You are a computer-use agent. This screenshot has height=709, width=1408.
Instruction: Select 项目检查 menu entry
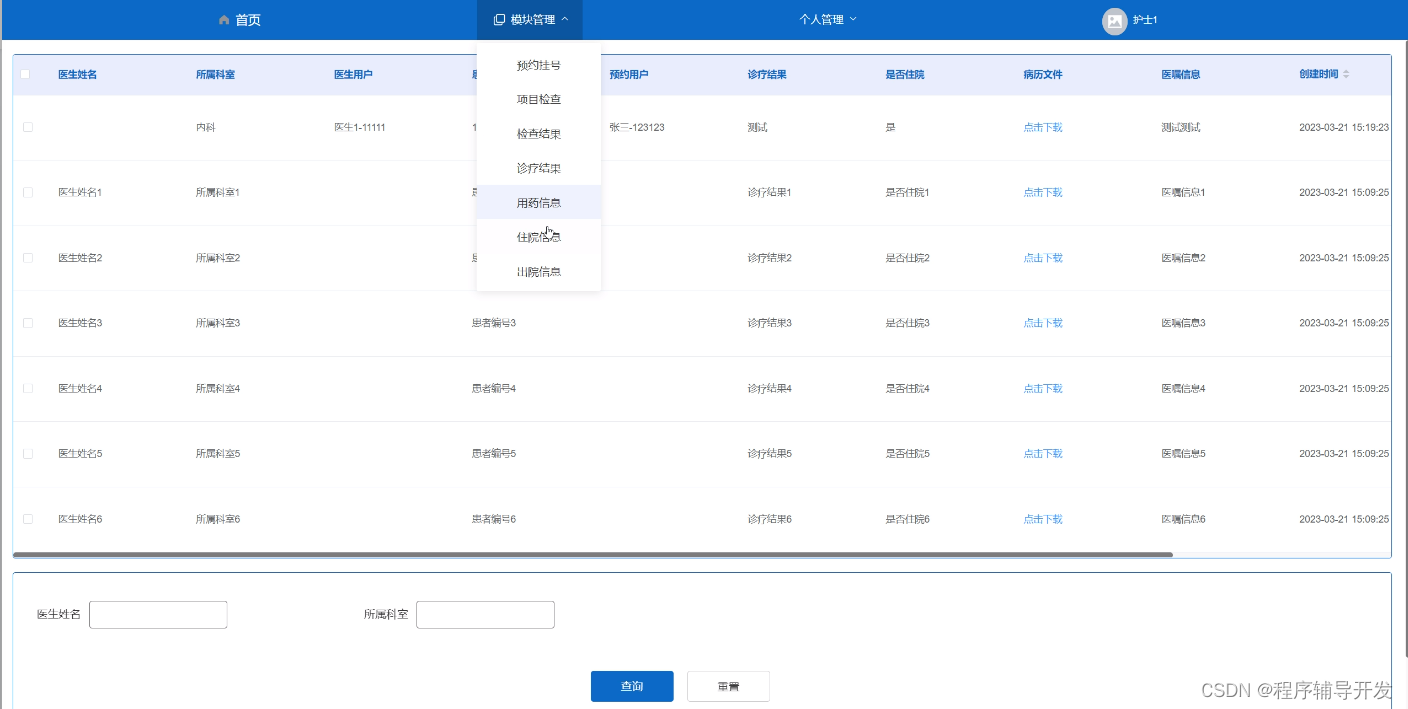tap(539, 99)
